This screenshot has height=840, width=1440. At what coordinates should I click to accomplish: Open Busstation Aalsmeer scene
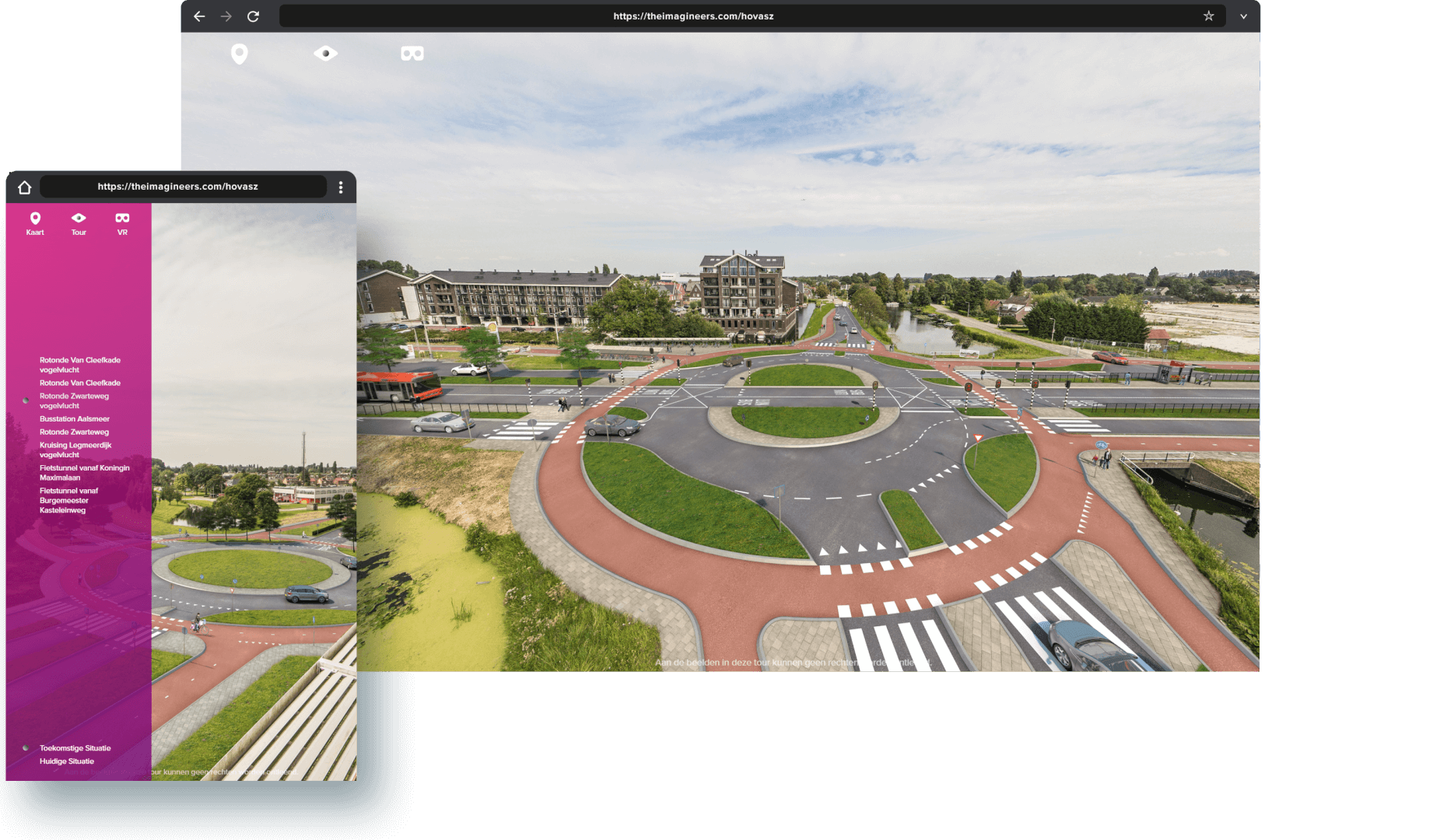click(75, 419)
